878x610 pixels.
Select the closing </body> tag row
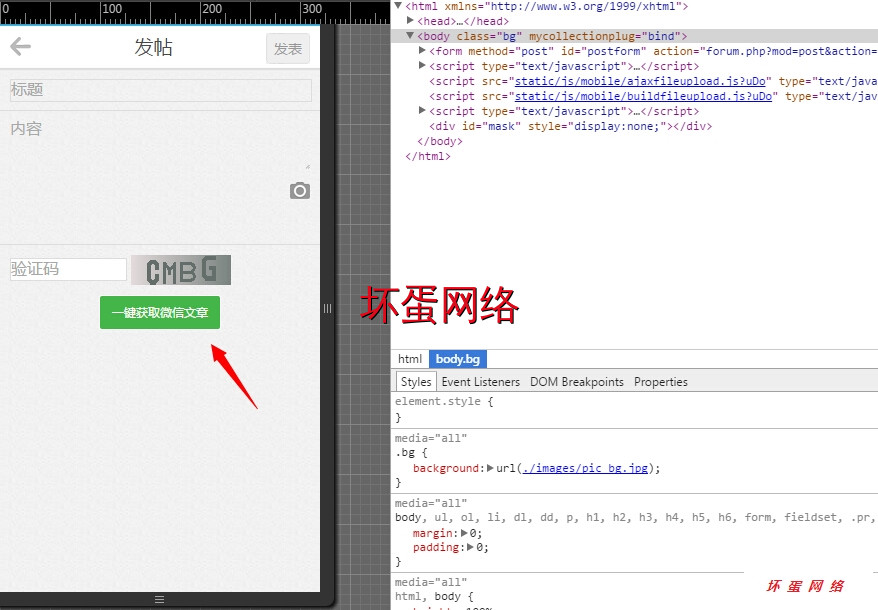(440, 141)
